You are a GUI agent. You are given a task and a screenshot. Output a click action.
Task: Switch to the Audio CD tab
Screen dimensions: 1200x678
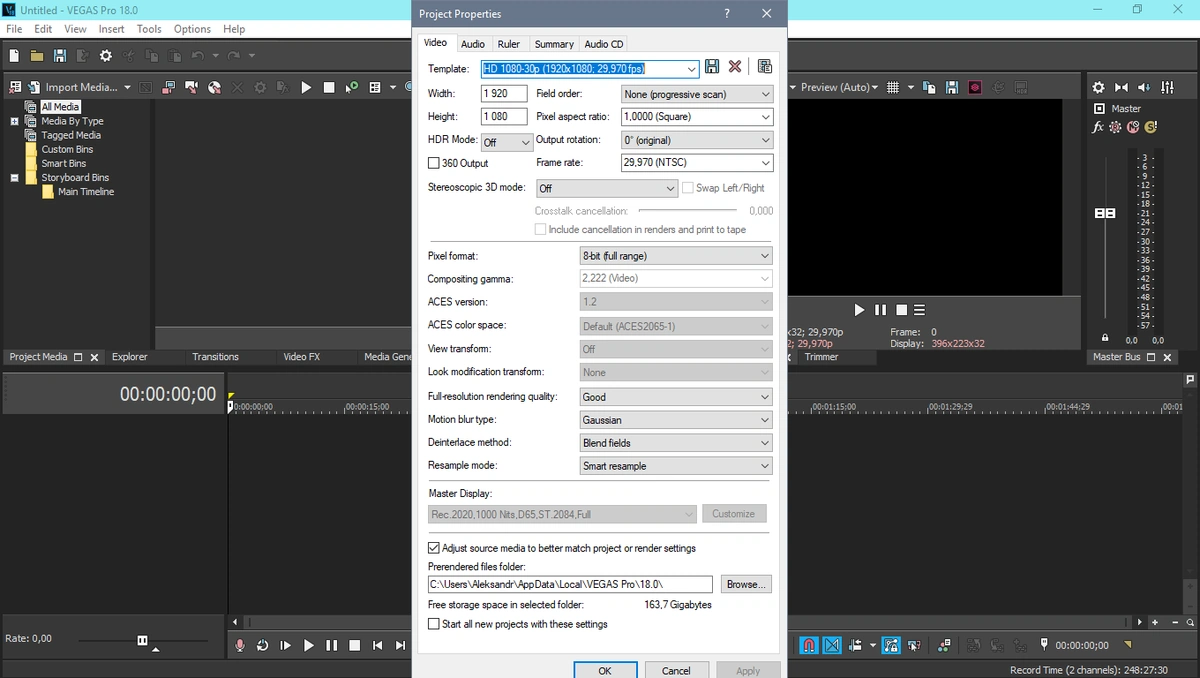coord(604,44)
